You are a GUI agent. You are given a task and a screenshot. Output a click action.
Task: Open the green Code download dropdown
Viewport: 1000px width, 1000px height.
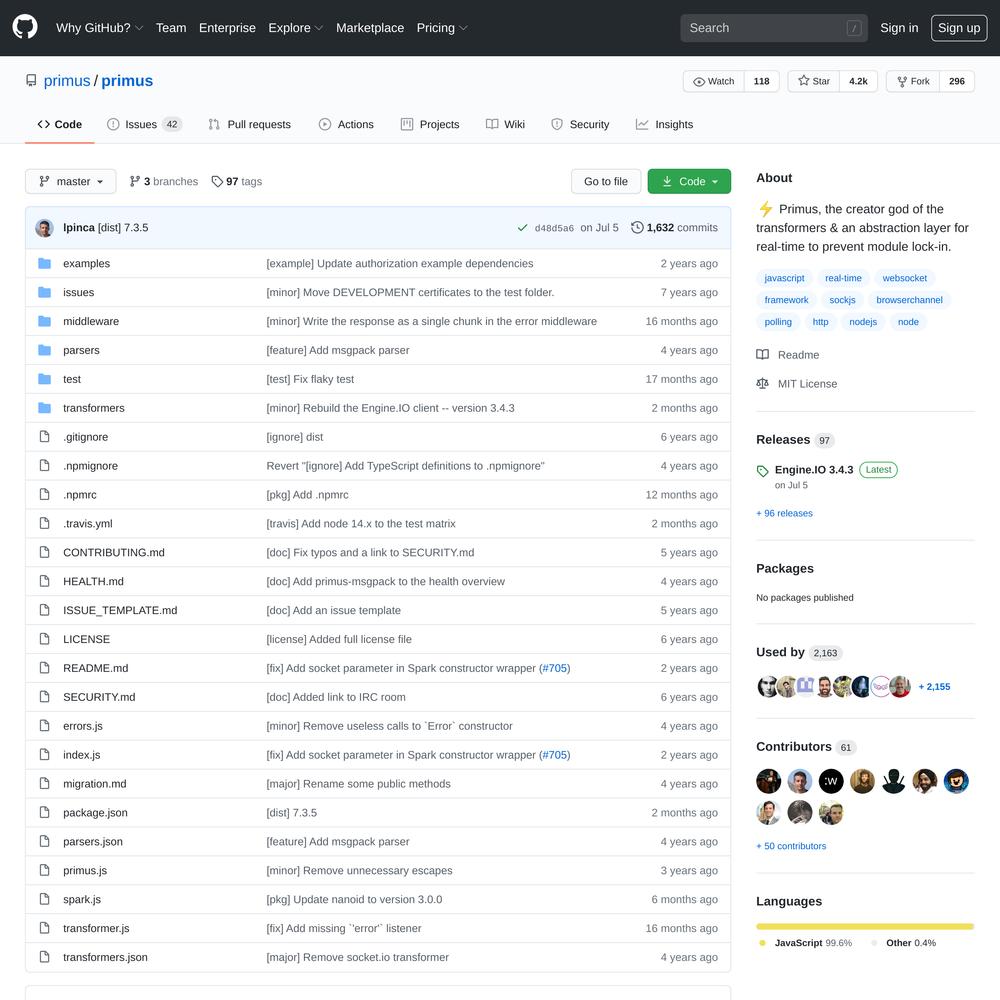click(689, 181)
